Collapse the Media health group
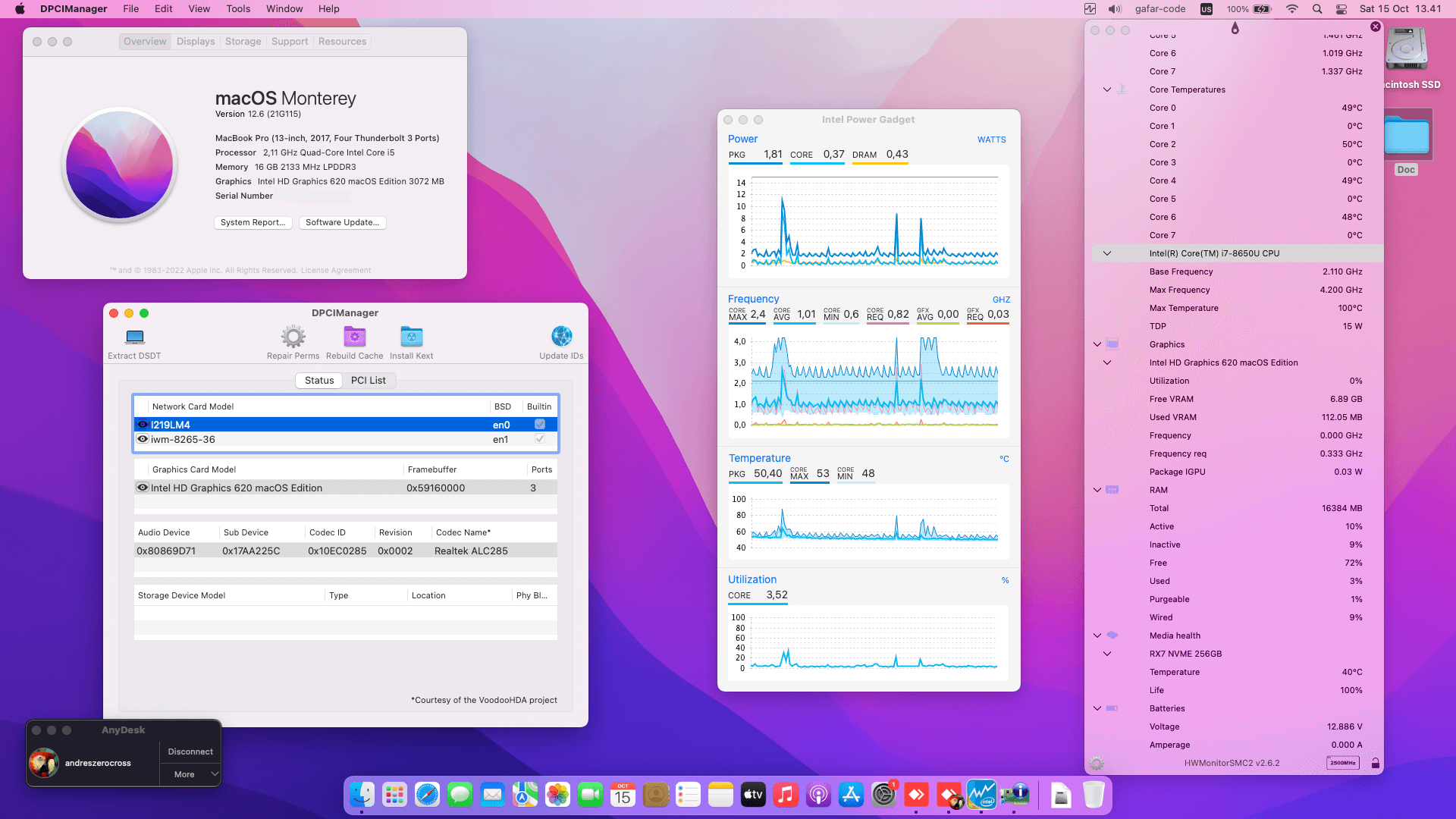1456x819 pixels. 1097,635
